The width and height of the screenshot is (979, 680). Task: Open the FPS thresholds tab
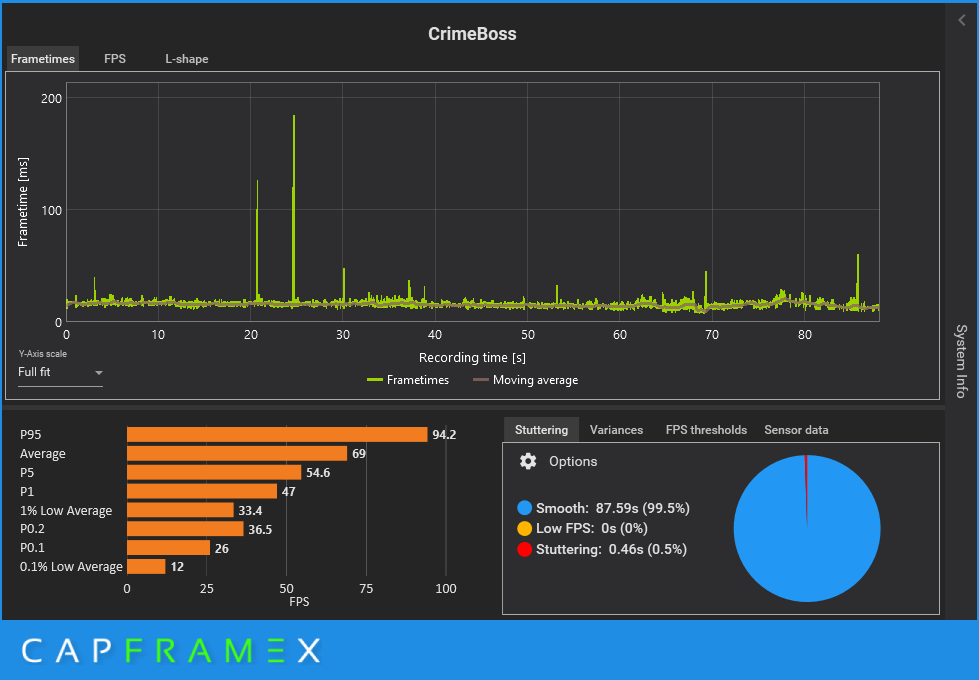pyautogui.click(x=706, y=430)
